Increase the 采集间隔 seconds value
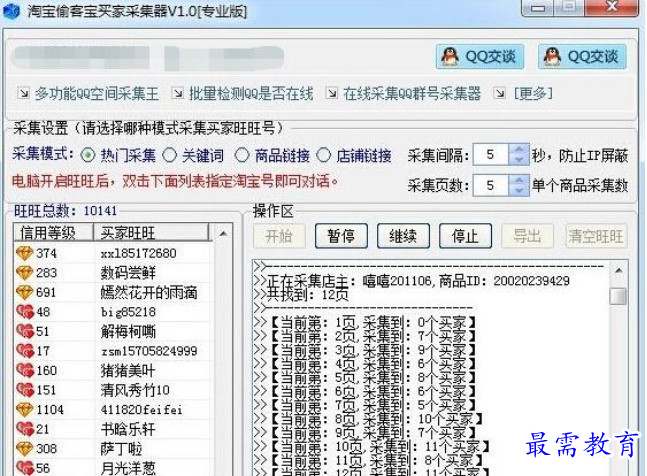The image size is (647, 476). tap(519, 149)
